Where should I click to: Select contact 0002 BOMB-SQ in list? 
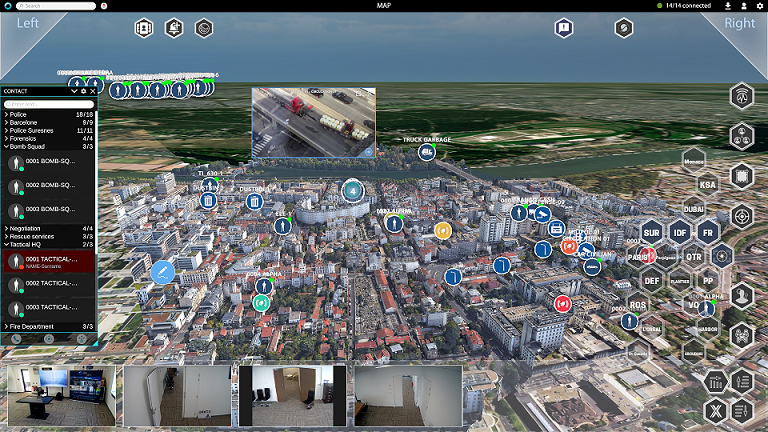[x=50, y=185]
